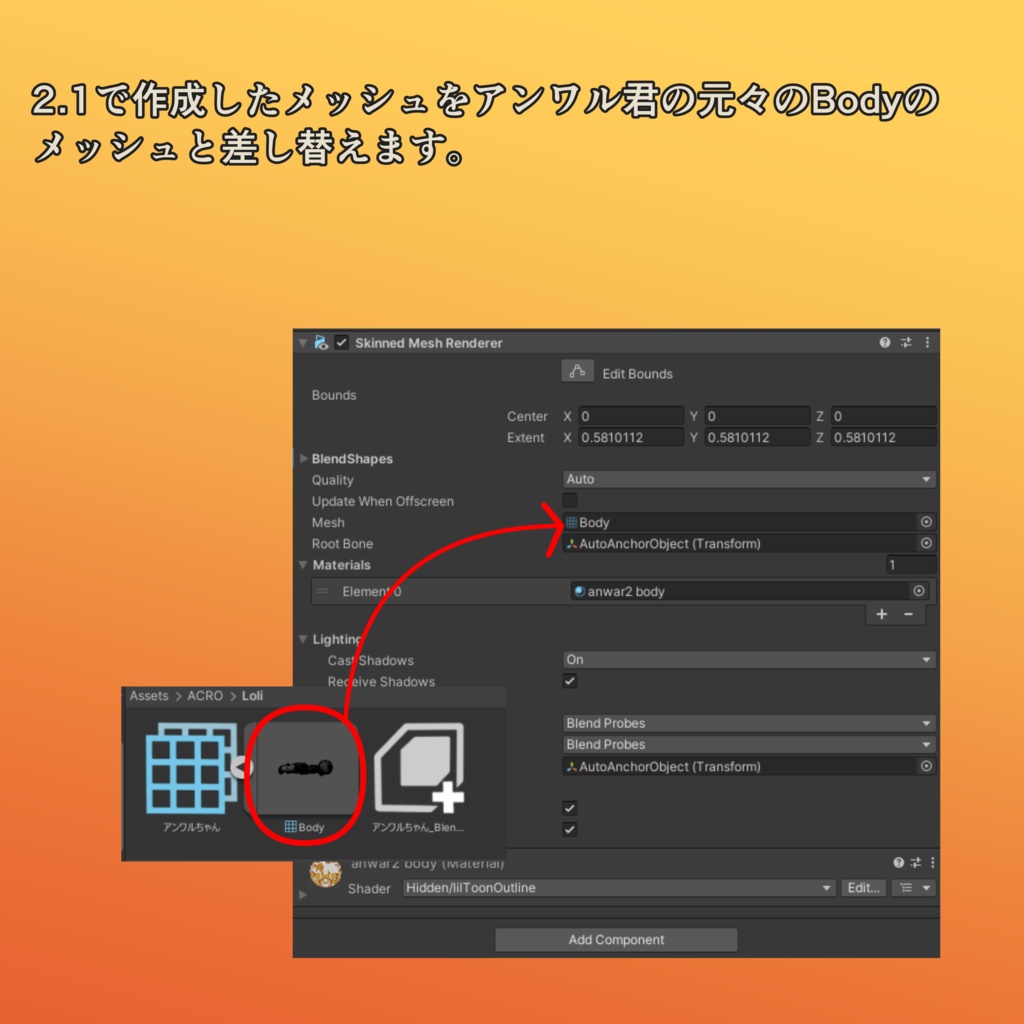Viewport: 1024px width, 1024px height.
Task: Select the Body mesh asset thumbnail
Action: 305,768
